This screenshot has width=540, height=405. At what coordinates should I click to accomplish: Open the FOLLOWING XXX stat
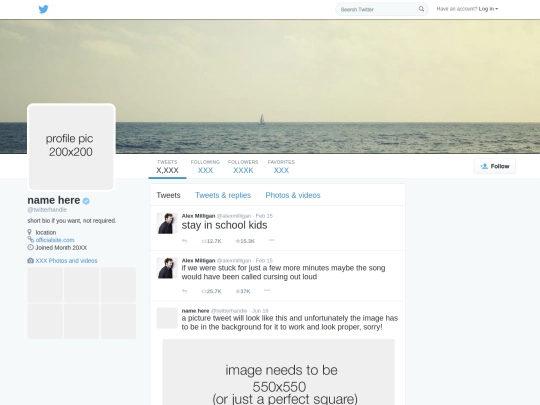click(205, 167)
